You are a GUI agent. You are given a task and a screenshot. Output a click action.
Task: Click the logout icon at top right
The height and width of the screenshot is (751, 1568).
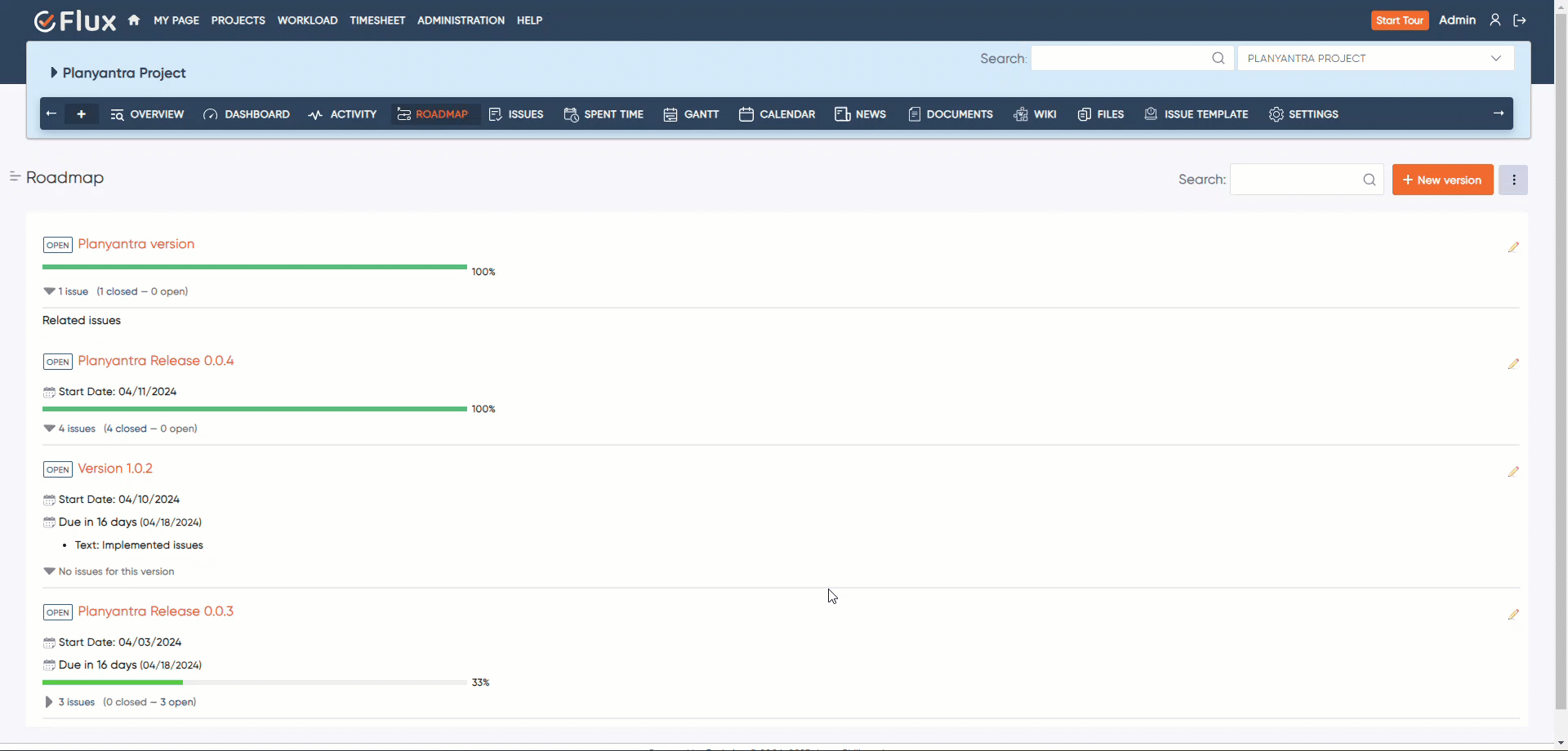pyautogui.click(x=1520, y=20)
